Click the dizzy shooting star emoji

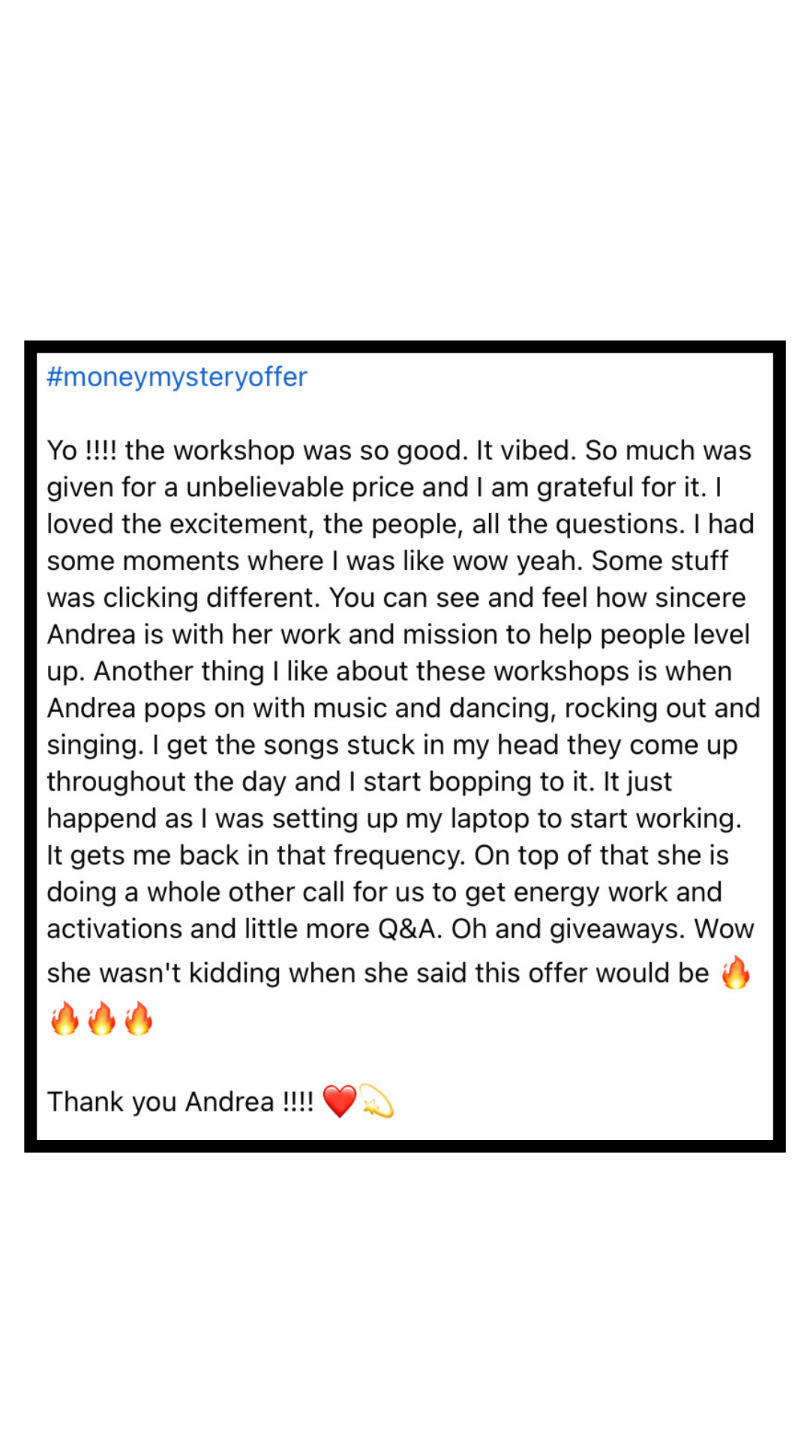pyautogui.click(x=376, y=1102)
